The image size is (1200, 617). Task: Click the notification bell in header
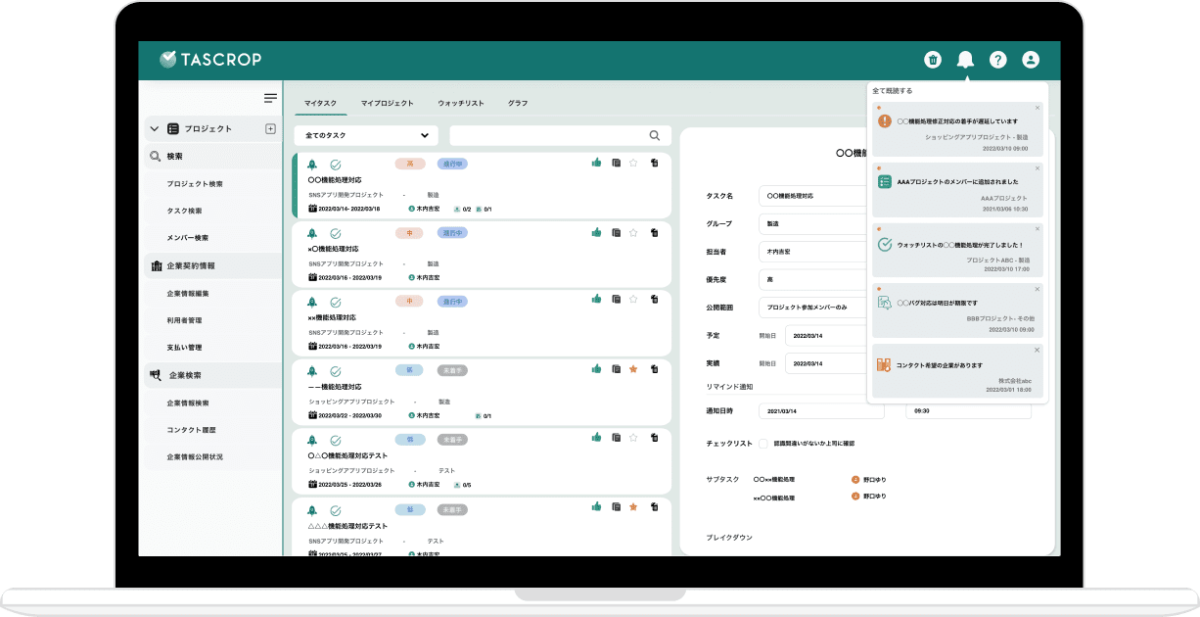[965, 60]
